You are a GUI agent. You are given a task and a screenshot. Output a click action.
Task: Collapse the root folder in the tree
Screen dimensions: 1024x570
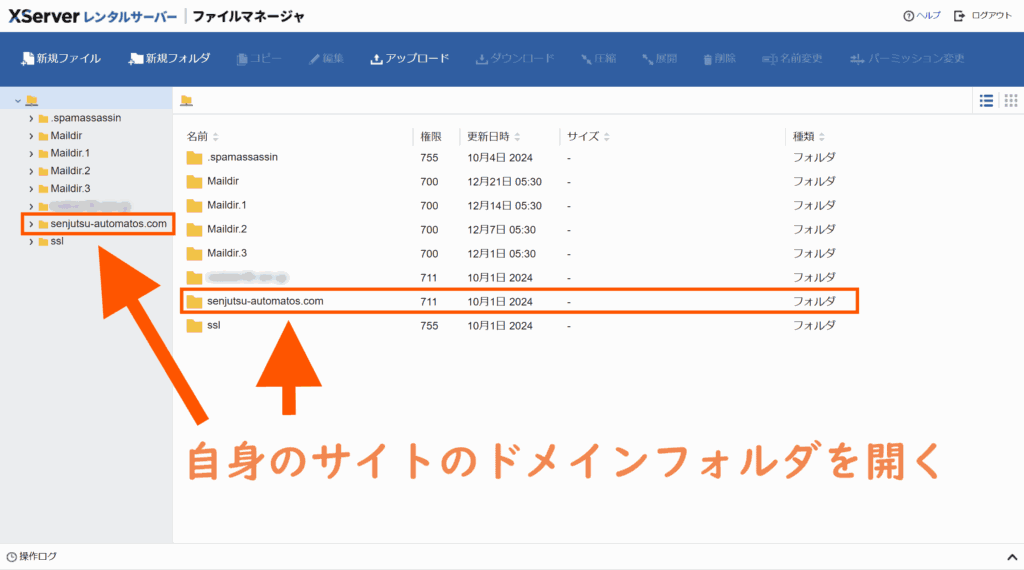click(x=17, y=100)
